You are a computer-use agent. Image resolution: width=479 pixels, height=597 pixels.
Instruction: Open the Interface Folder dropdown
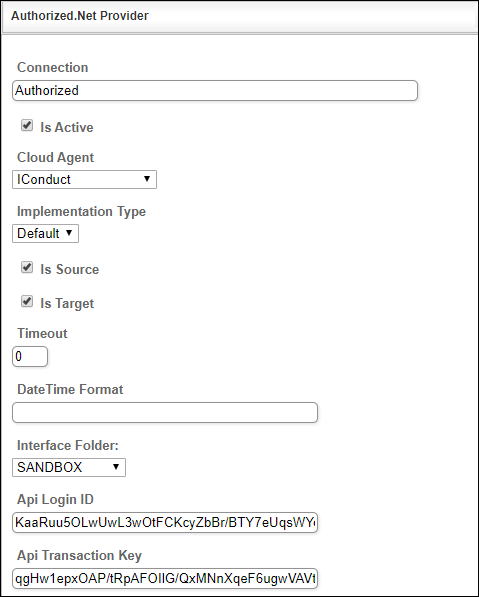69,467
